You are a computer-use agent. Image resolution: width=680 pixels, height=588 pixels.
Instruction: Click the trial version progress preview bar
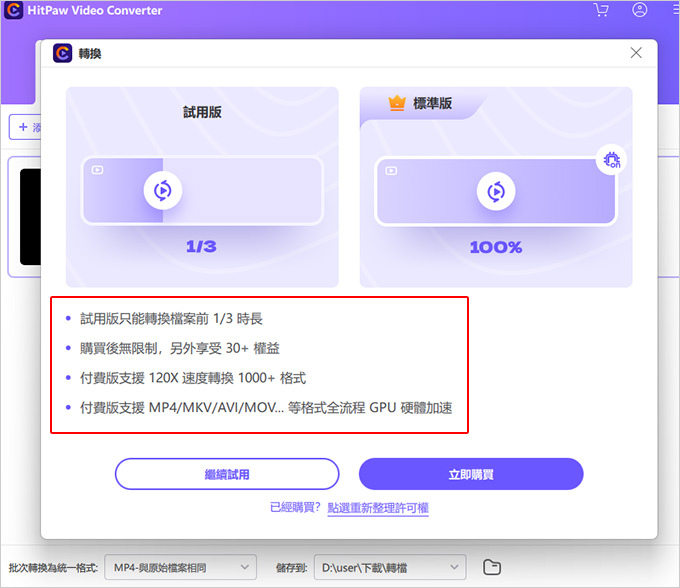pos(202,190)
